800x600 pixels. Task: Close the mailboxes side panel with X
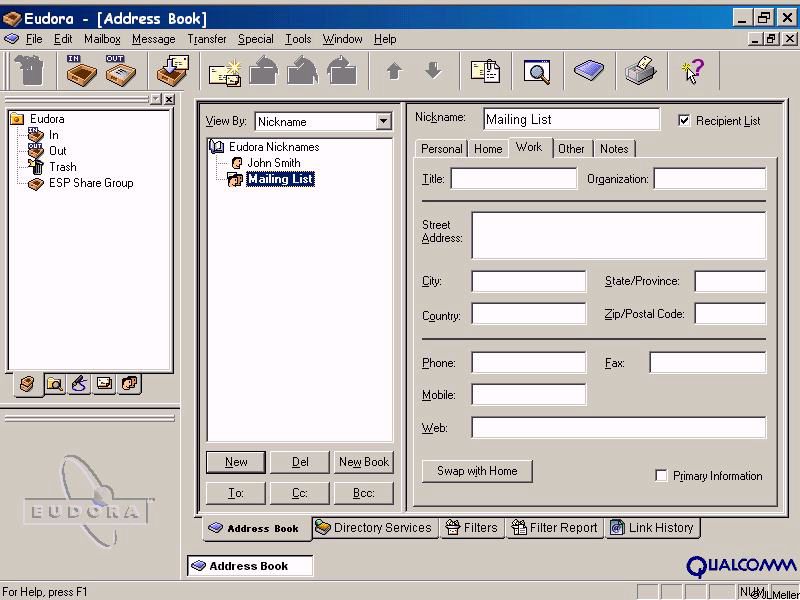pyautogui.click(x=169, y=99)
